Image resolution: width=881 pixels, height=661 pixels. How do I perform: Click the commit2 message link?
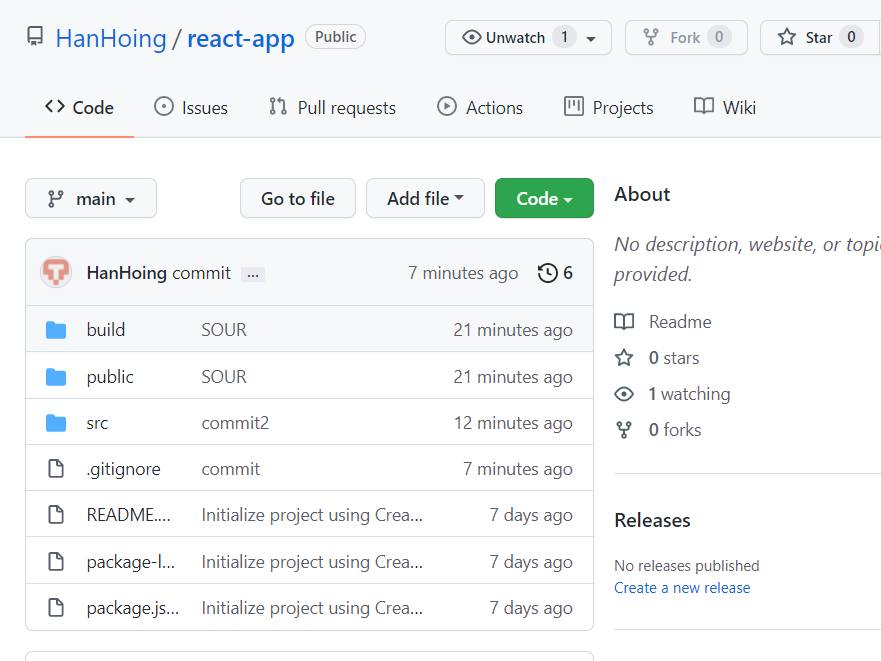(235, 423)
